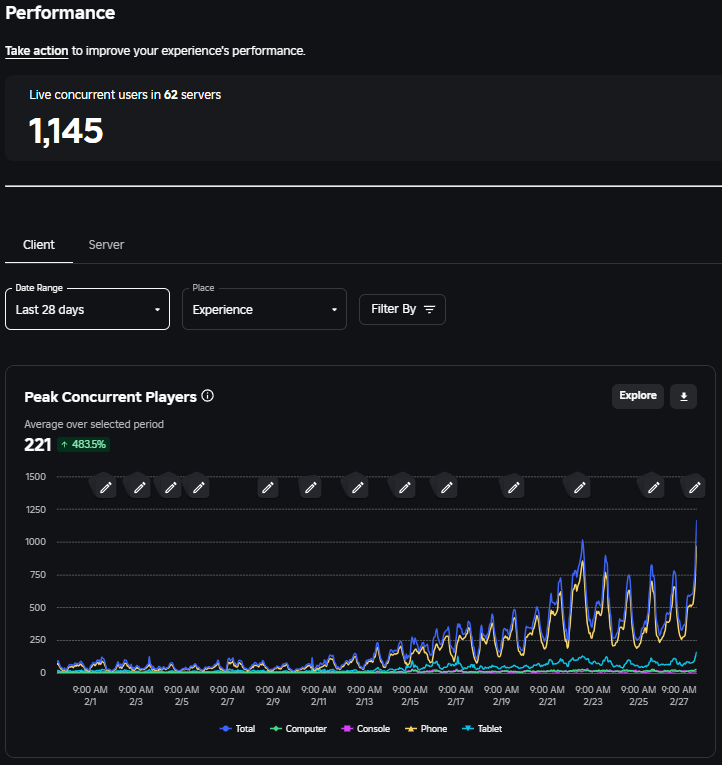The height and width of the screenshot is (765, 722).
Task: Click the '62' servers count text
Action: 171,95
